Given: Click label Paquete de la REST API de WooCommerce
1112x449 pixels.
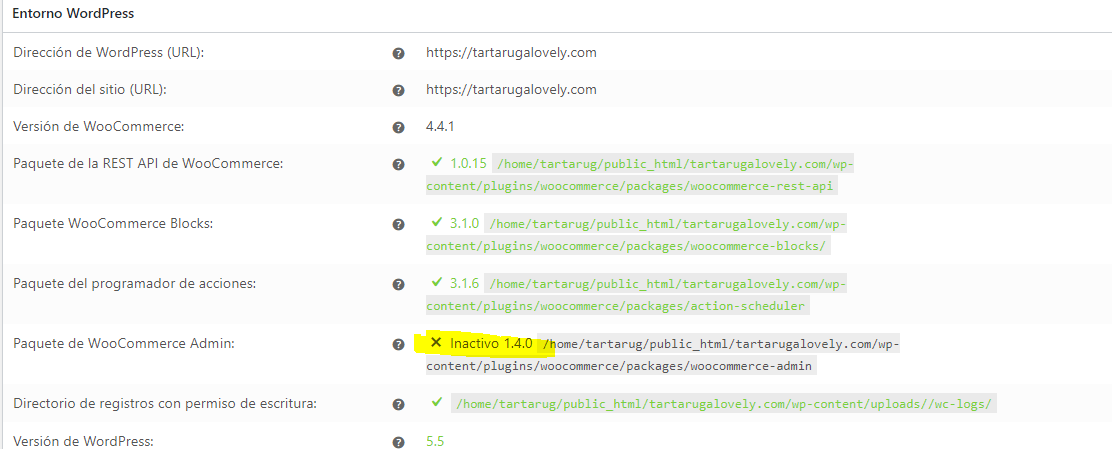Looking at the screenshot, I should click(148, 164).
